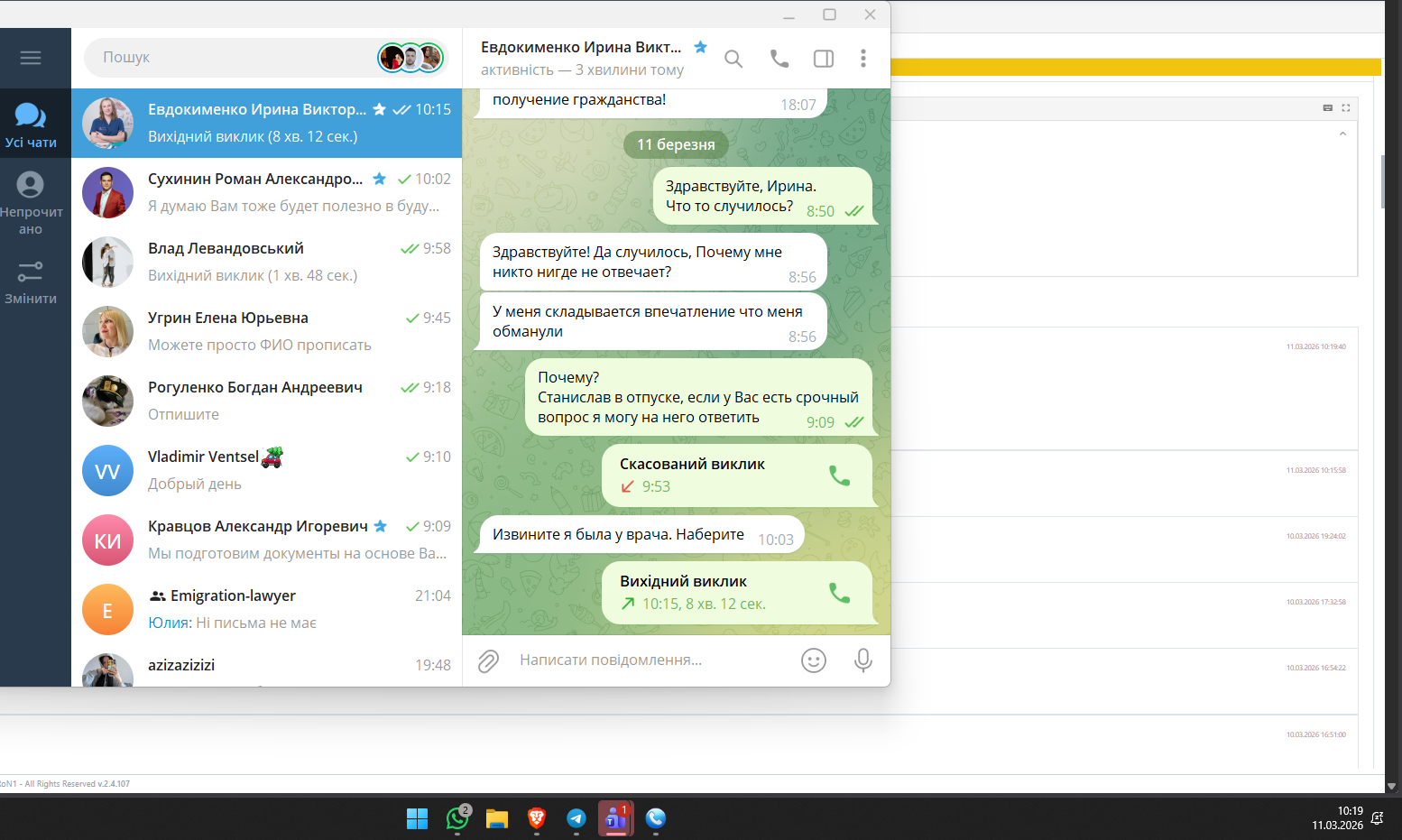
Task: Open the three-dot chat options menu
Action: [x=863, y=59]
